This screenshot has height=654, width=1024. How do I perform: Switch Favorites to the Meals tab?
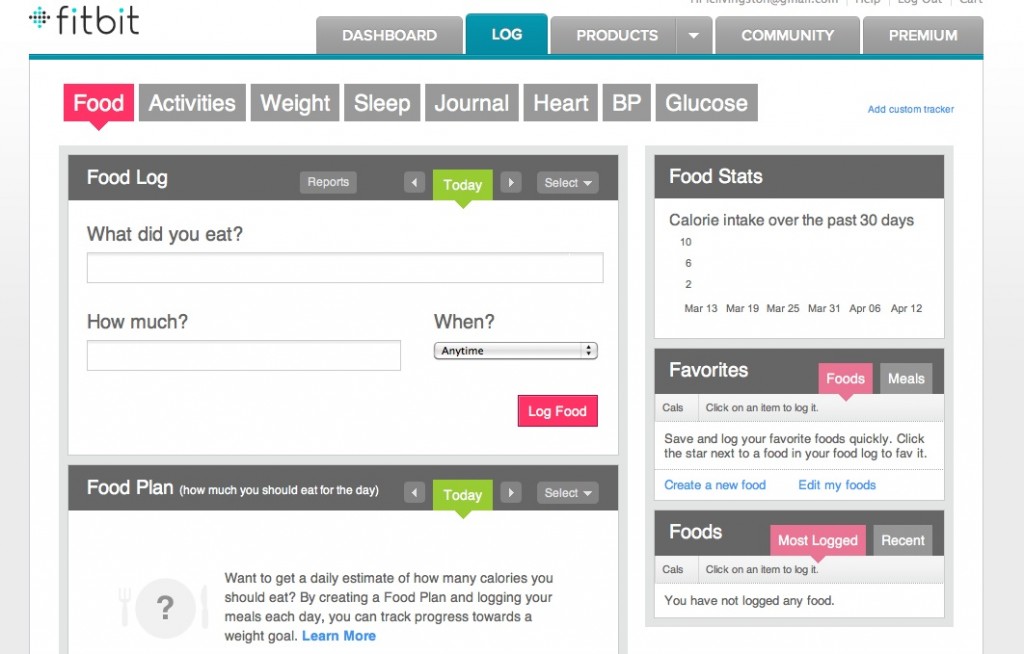pyautogui.click(x=906, y=379)
